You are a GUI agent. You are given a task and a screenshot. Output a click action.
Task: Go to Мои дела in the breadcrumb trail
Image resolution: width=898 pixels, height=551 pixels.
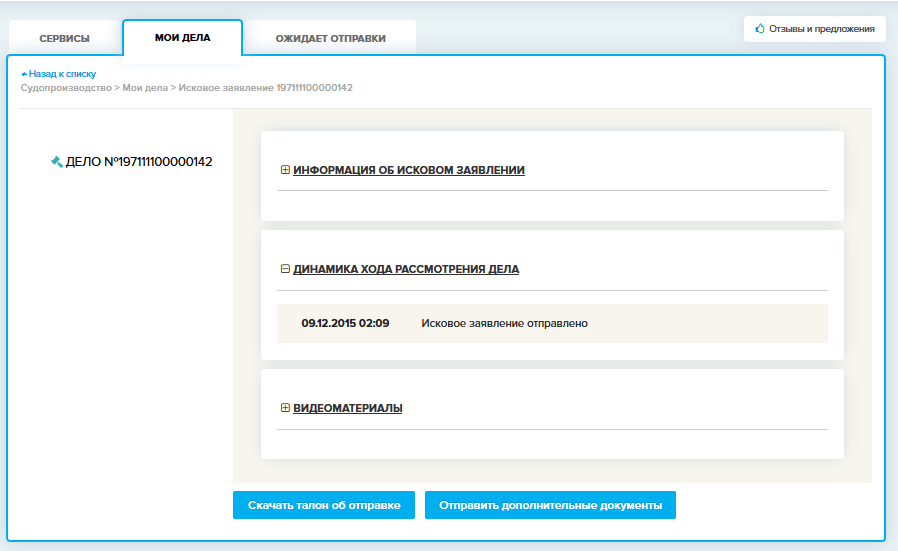coord(145,88)
